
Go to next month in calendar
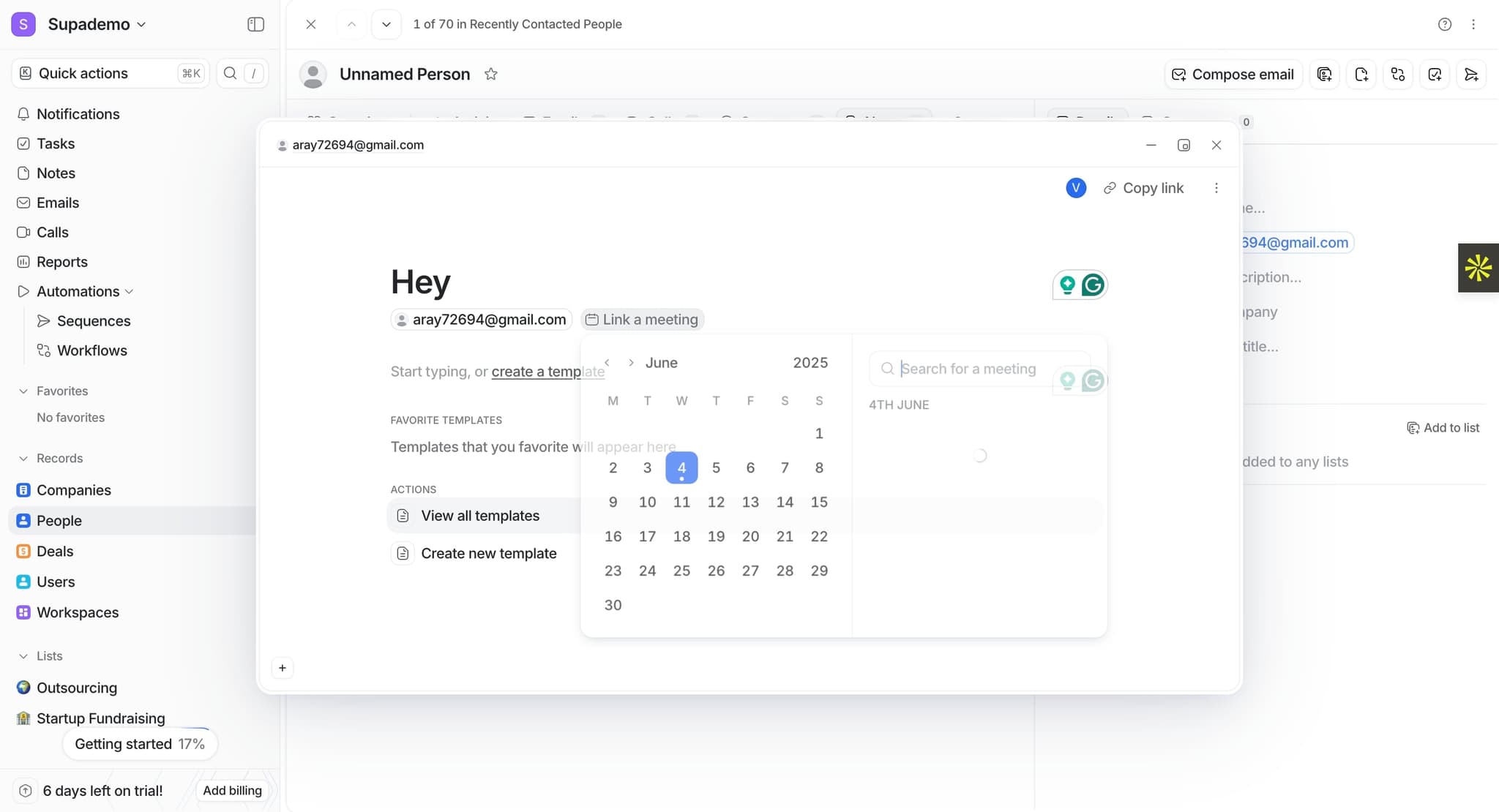pos(631,363)
